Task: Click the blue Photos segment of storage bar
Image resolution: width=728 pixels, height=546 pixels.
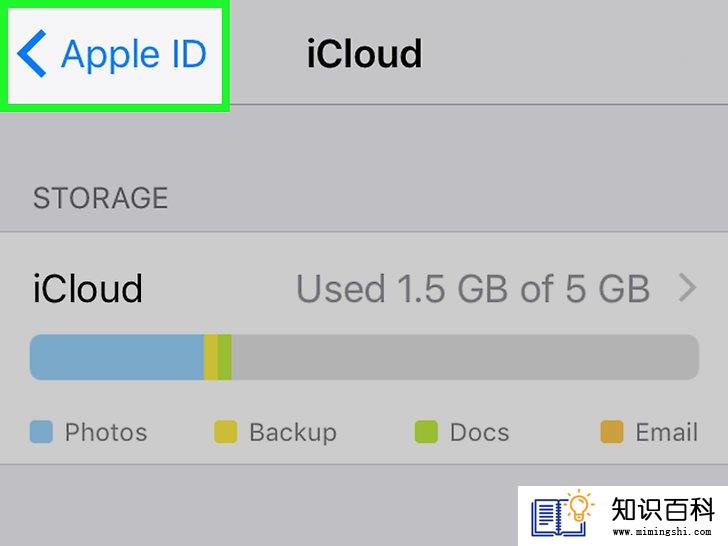Action: (x=117, y=357)
